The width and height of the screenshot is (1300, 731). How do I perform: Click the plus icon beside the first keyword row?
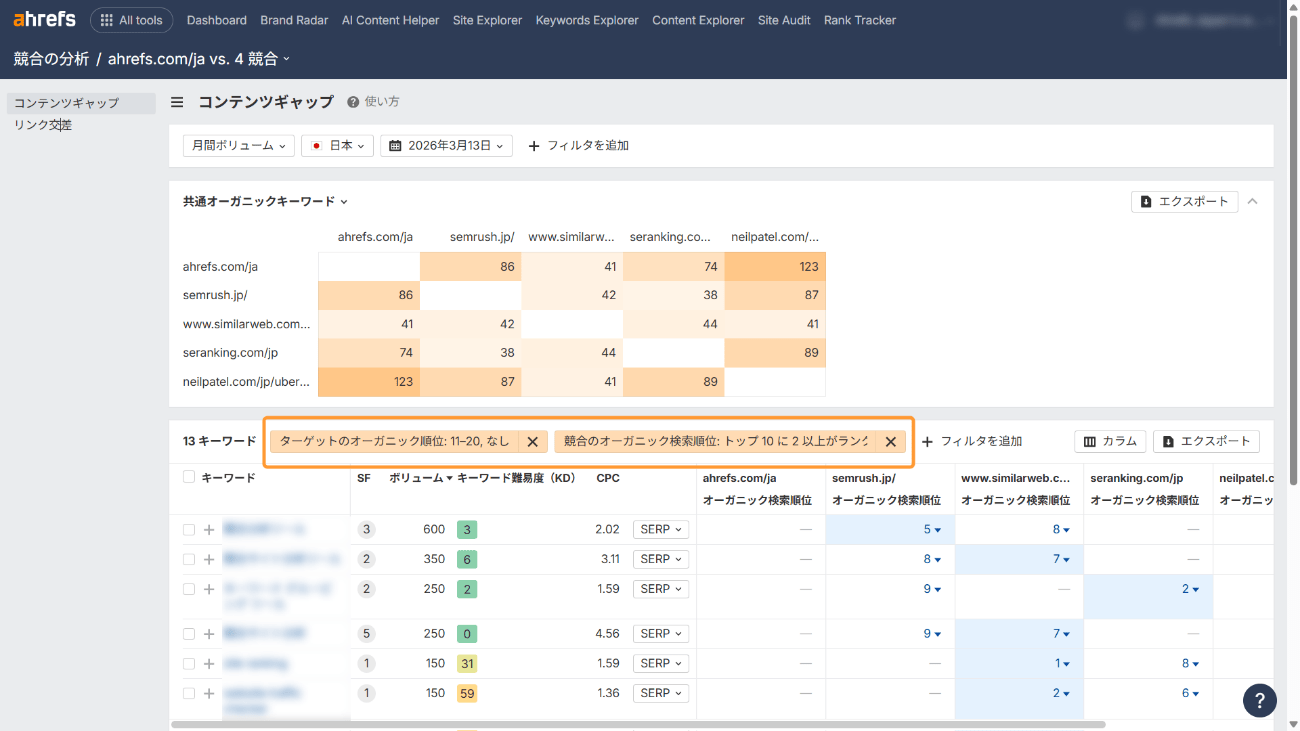pyautogui.click(x=209, y=529)
